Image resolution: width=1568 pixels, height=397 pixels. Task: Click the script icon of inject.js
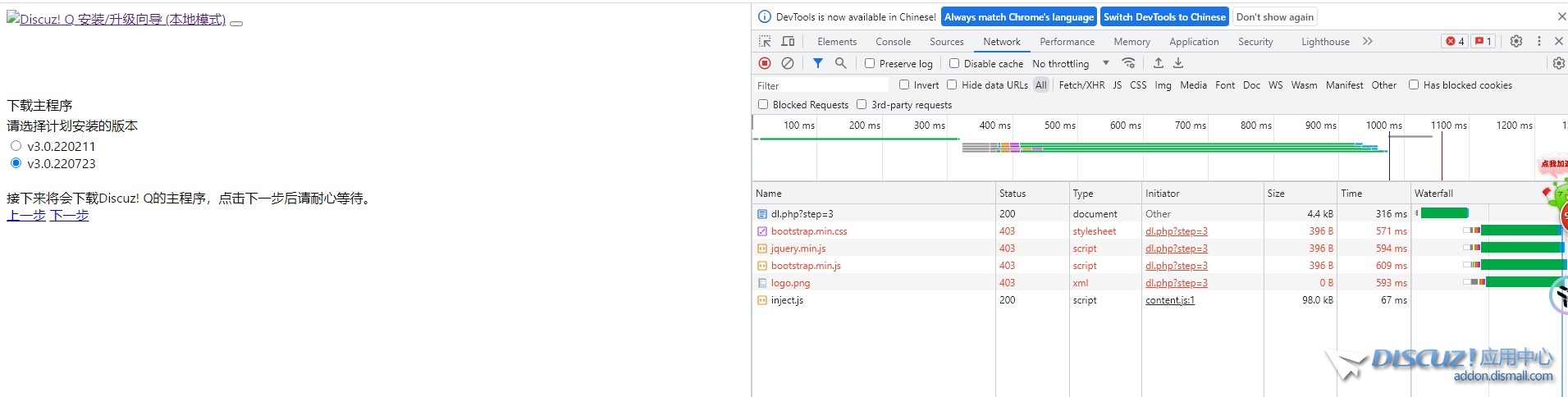pyautogui.click(x=762, y=300)
